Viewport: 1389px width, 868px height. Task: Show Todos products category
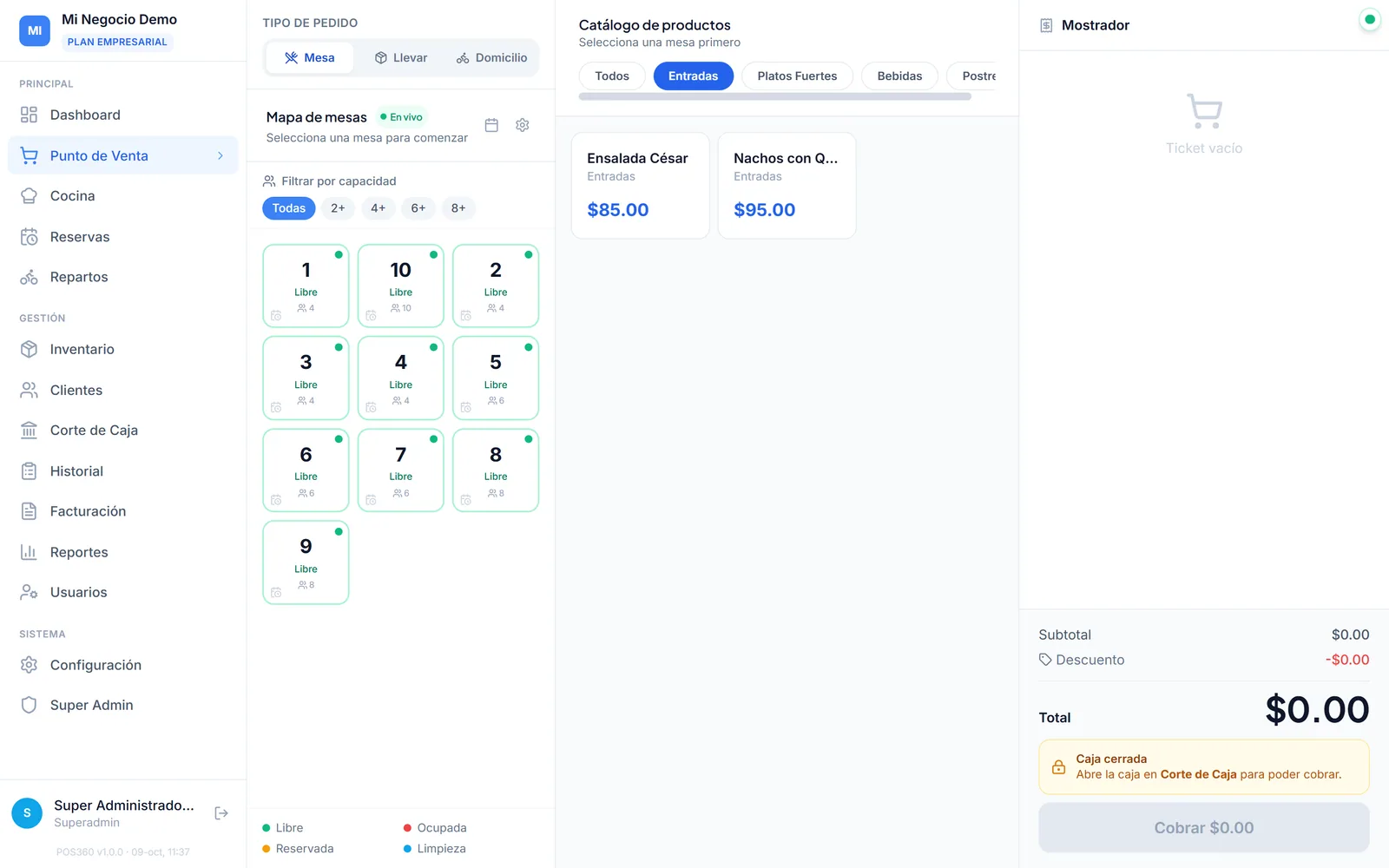(612, 76)
